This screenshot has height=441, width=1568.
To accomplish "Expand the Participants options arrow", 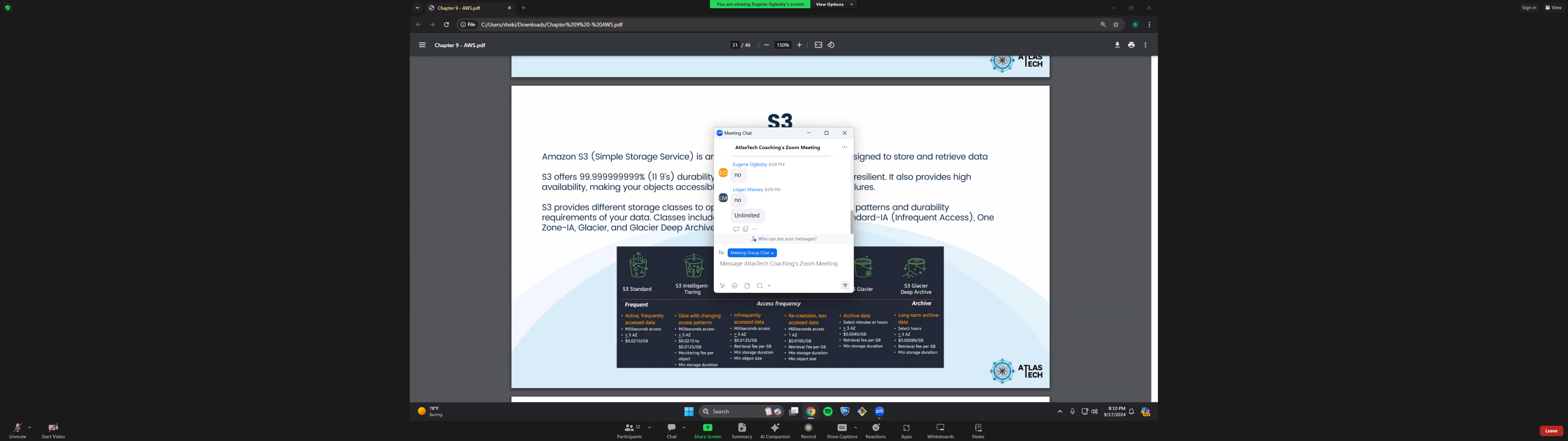I will point(650,428).
